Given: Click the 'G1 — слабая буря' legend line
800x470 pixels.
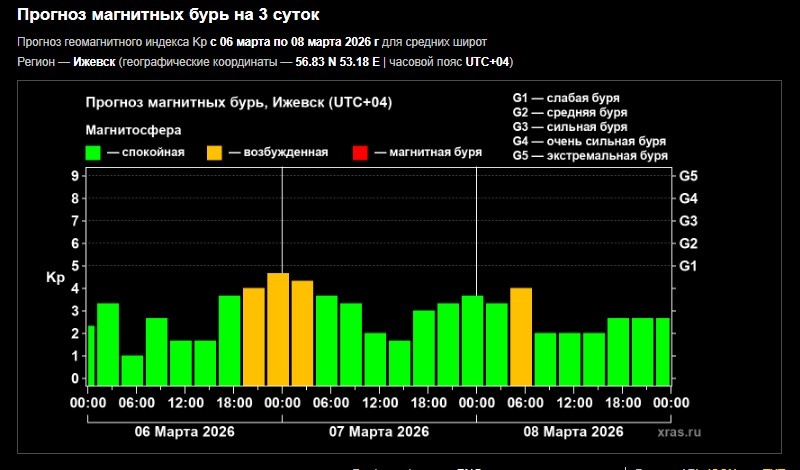Looking at the screenshot, I should point(566,98).
